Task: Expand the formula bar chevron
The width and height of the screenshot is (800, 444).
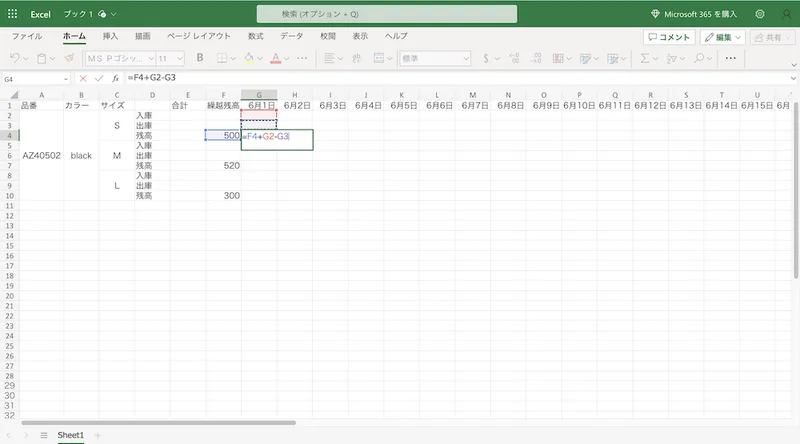Action: [793, 78]
